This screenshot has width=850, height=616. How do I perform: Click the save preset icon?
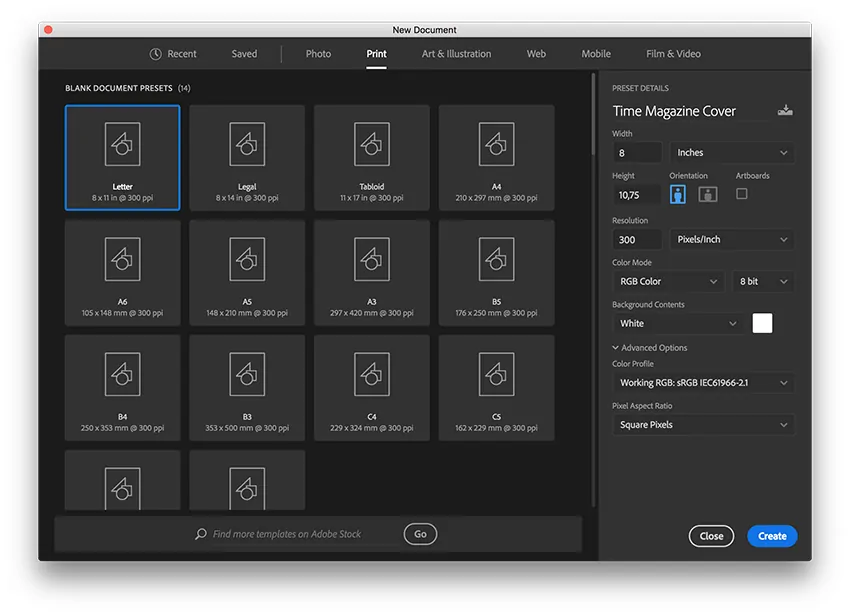point(785,111)
